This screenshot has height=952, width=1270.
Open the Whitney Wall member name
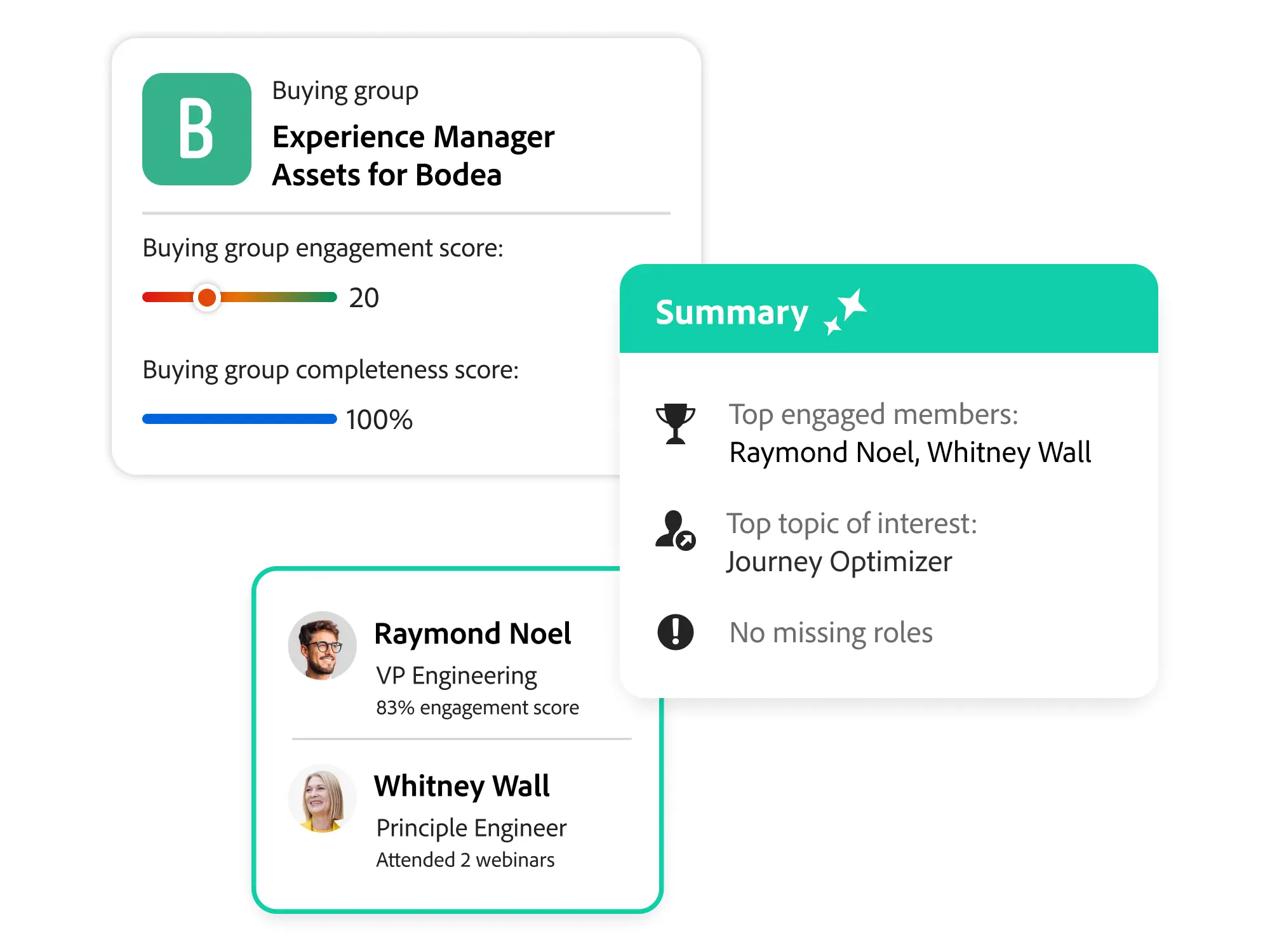[462, 786]
